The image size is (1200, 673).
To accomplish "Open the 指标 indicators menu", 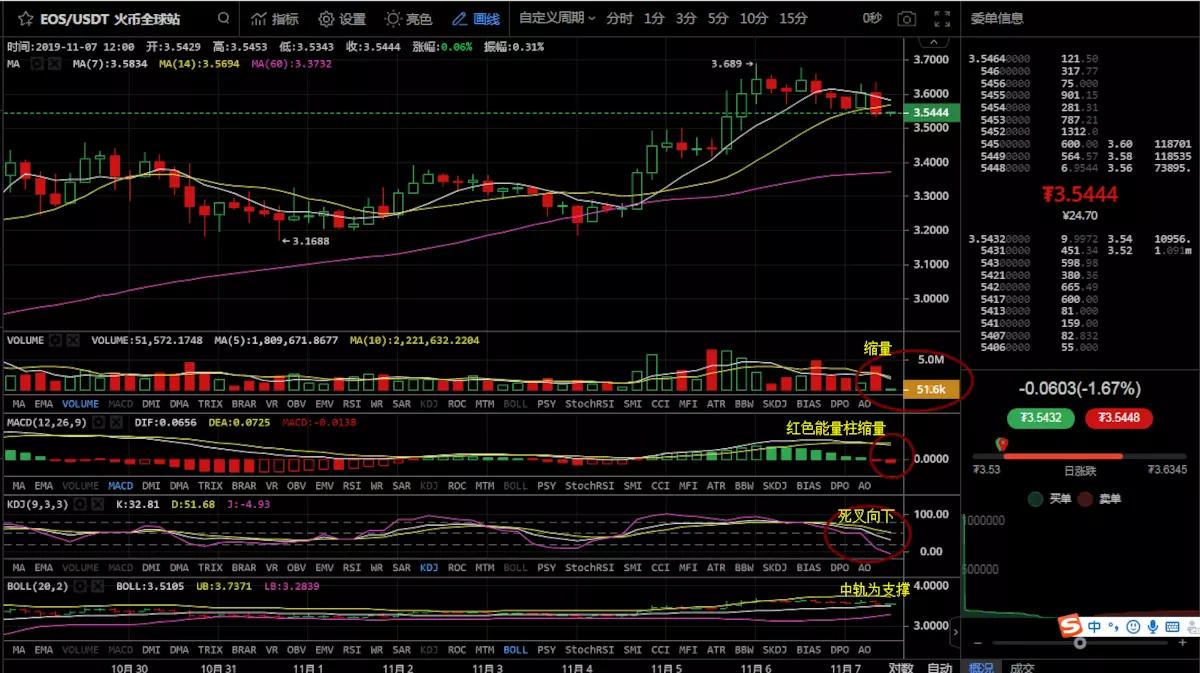I will pyautogui.click(x=275, y=19).
